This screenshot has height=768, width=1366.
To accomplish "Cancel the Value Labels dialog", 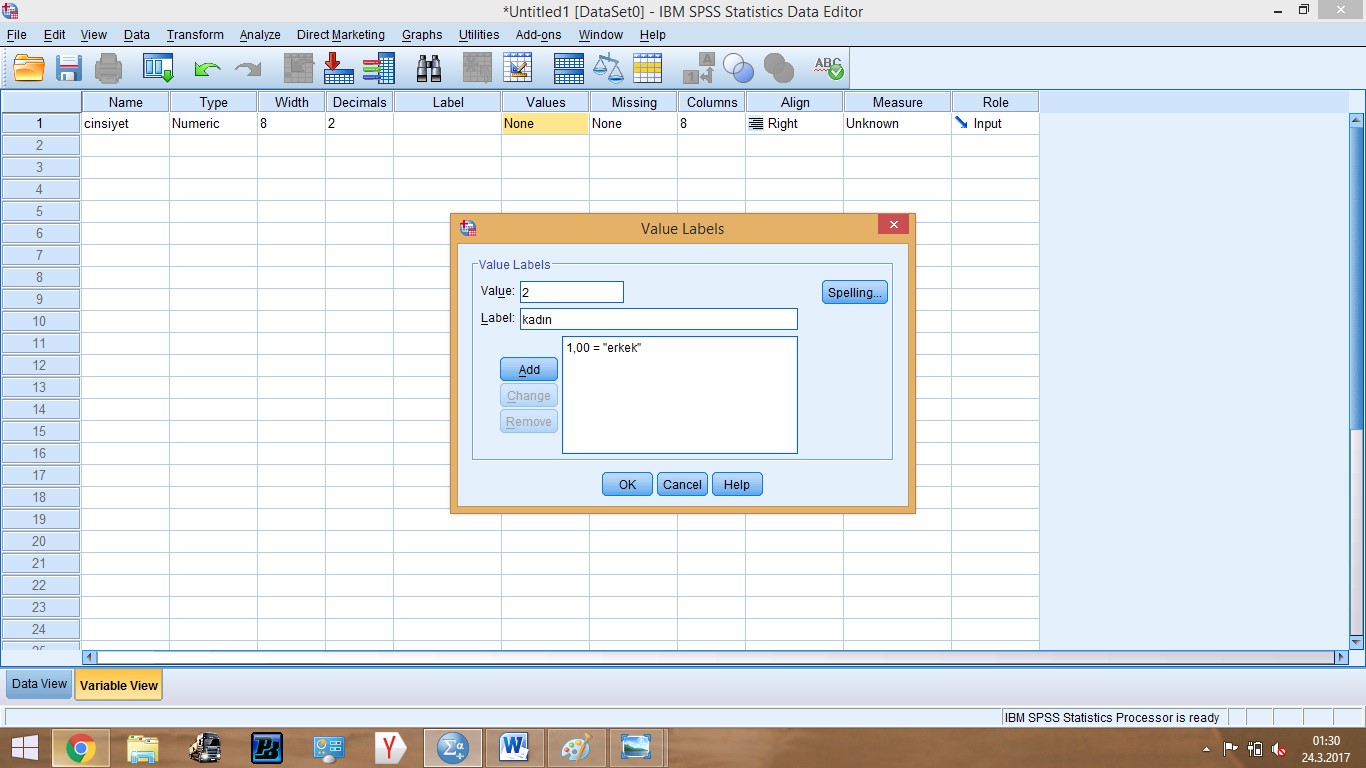I will pyautogui.click(x=682, y=484).
